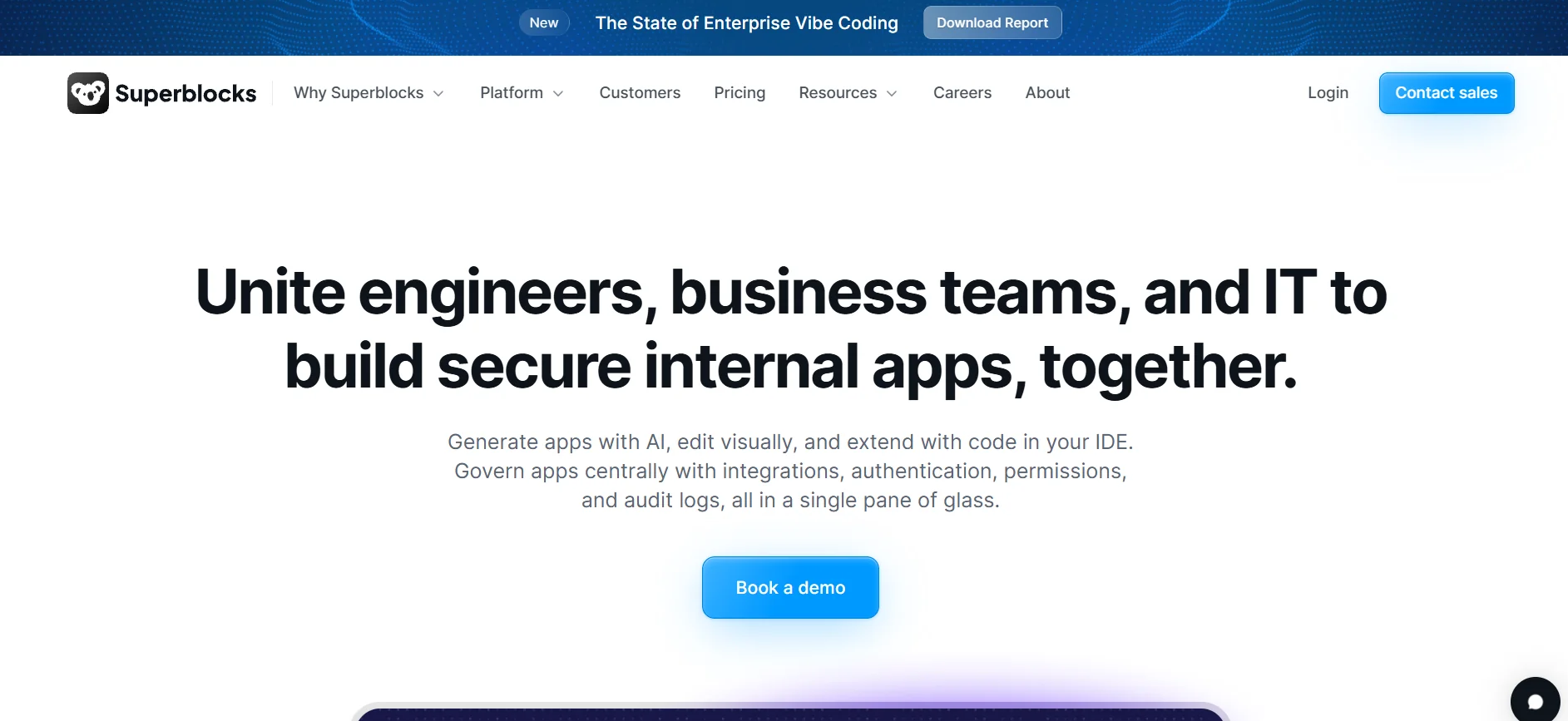The height and width of the screenshot is (721, 1568).
Task: Visit the About page
Action: point(1047,93)
